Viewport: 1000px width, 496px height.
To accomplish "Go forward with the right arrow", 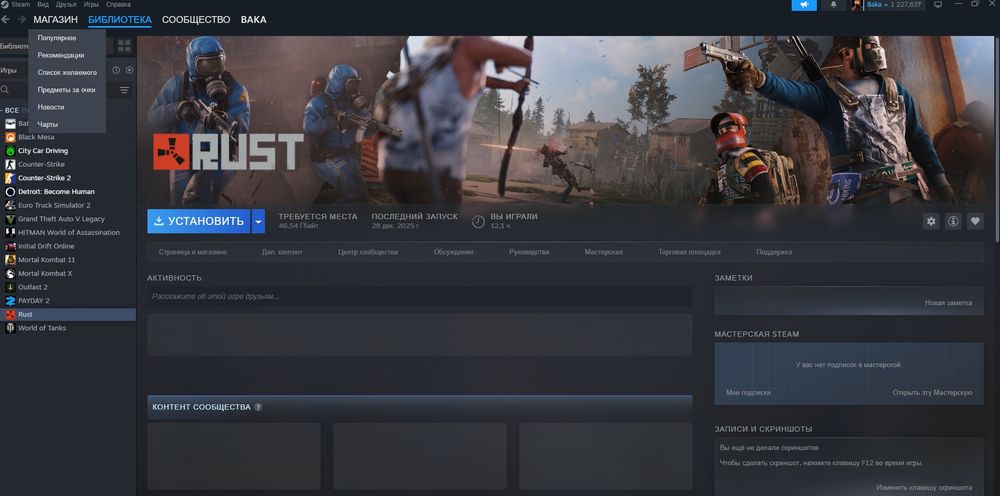I will pos(22,20).
